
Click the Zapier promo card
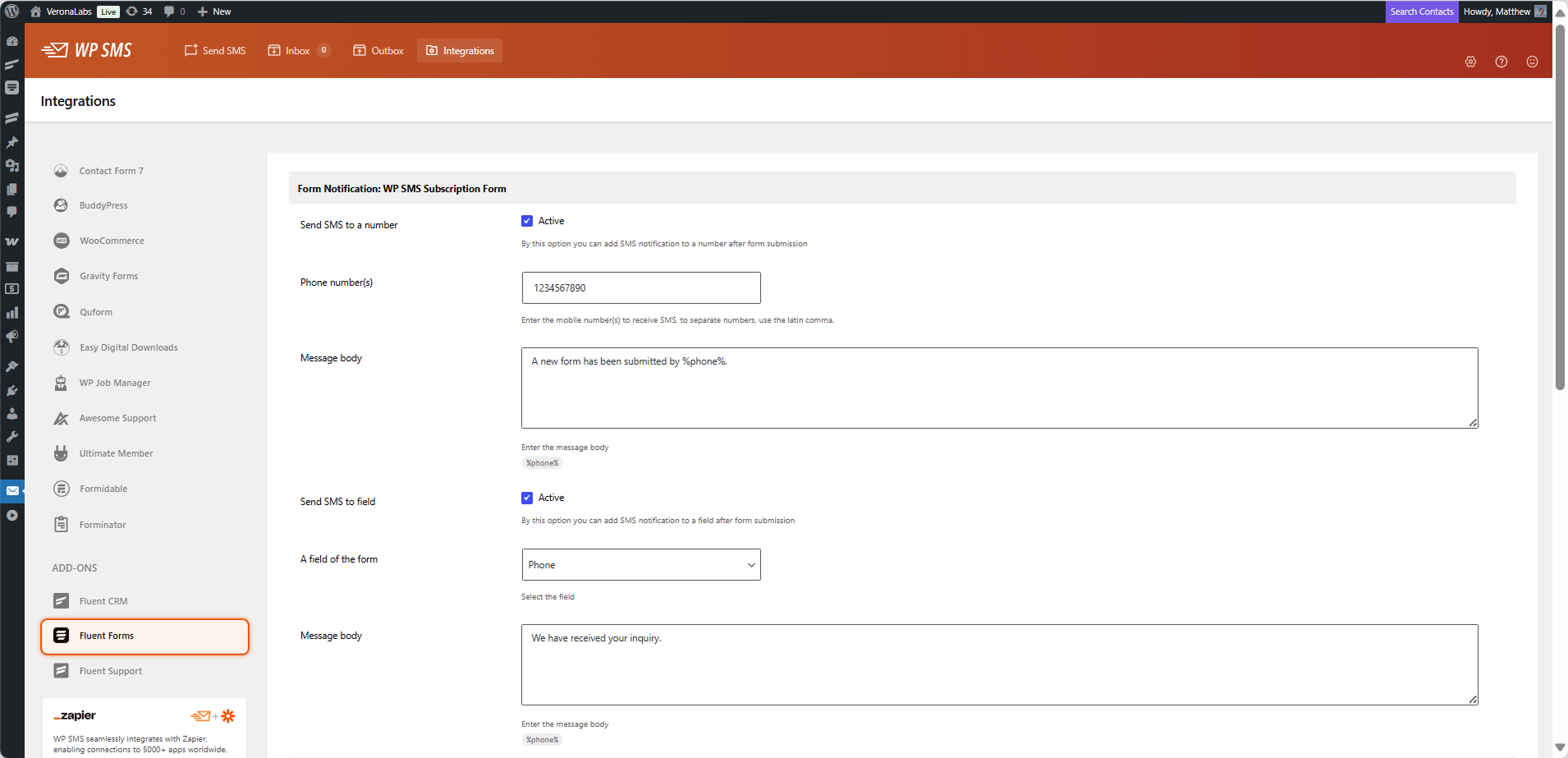pos(144,728)
